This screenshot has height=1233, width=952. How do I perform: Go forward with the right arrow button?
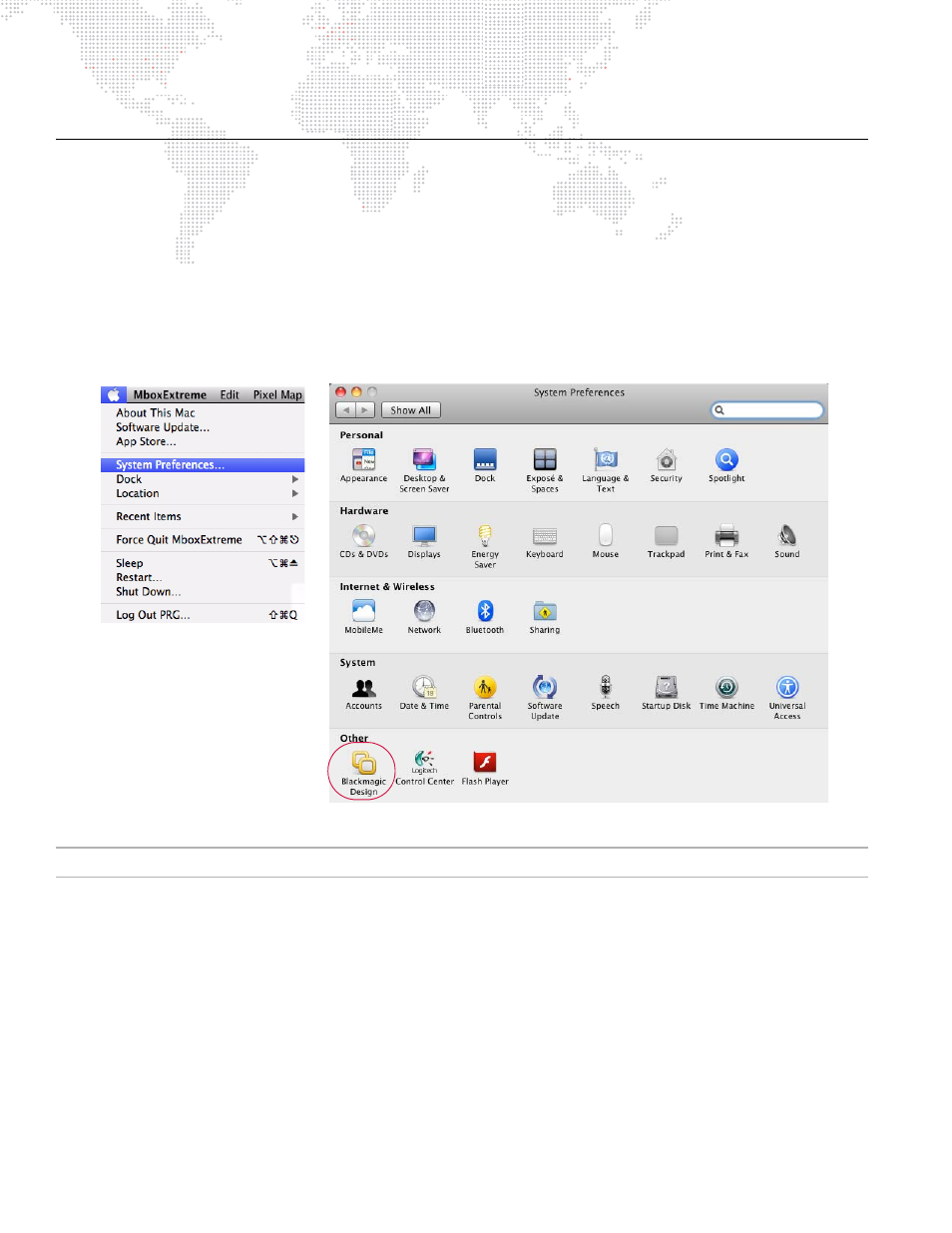(x=365, y=410)
